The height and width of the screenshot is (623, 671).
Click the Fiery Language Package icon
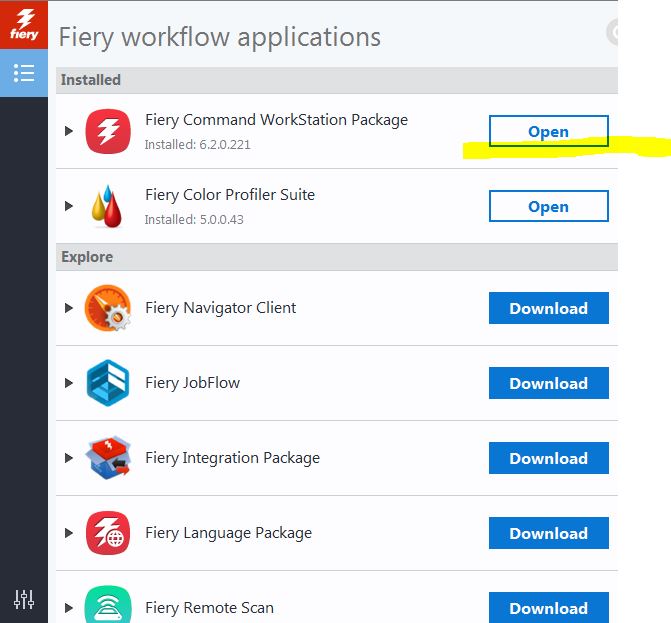point(108,533)
